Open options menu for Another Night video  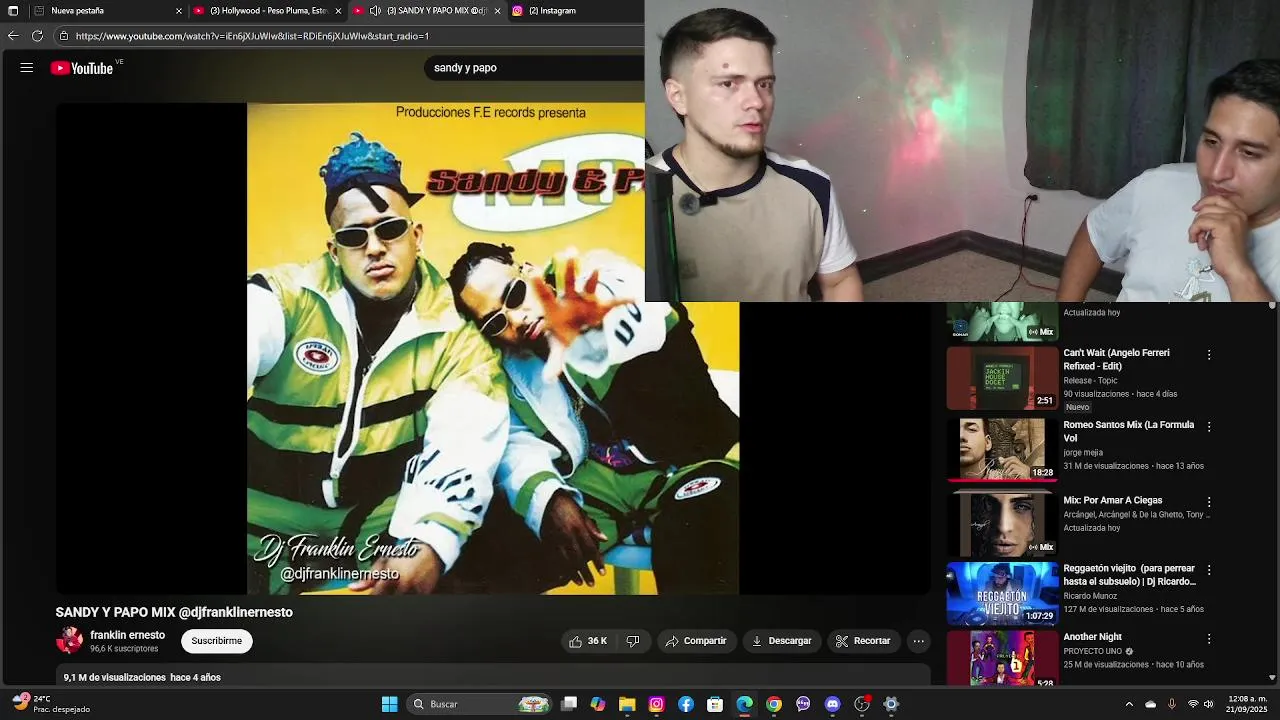(1209, 639)
